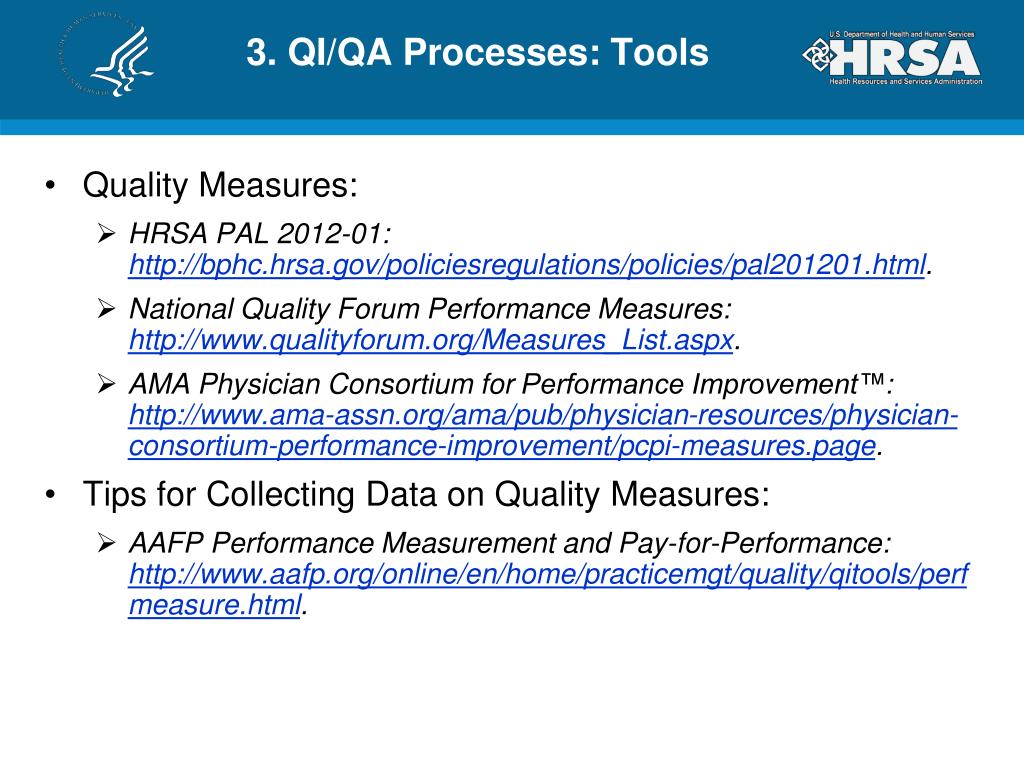Click 'AAFP Performance Measurement and Pay-for-Performance' text
This screenshot has width=1024, height=768.
click(x=509, y=544)
